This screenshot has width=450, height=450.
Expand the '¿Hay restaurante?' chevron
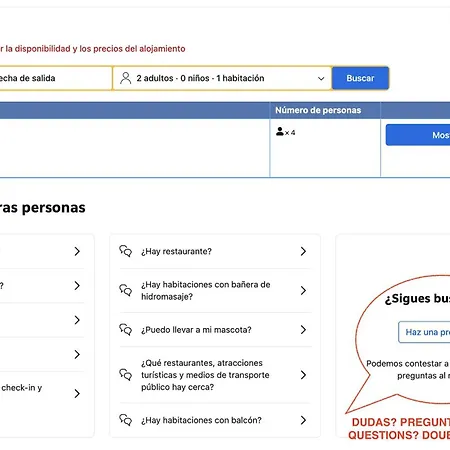point(303,251)
